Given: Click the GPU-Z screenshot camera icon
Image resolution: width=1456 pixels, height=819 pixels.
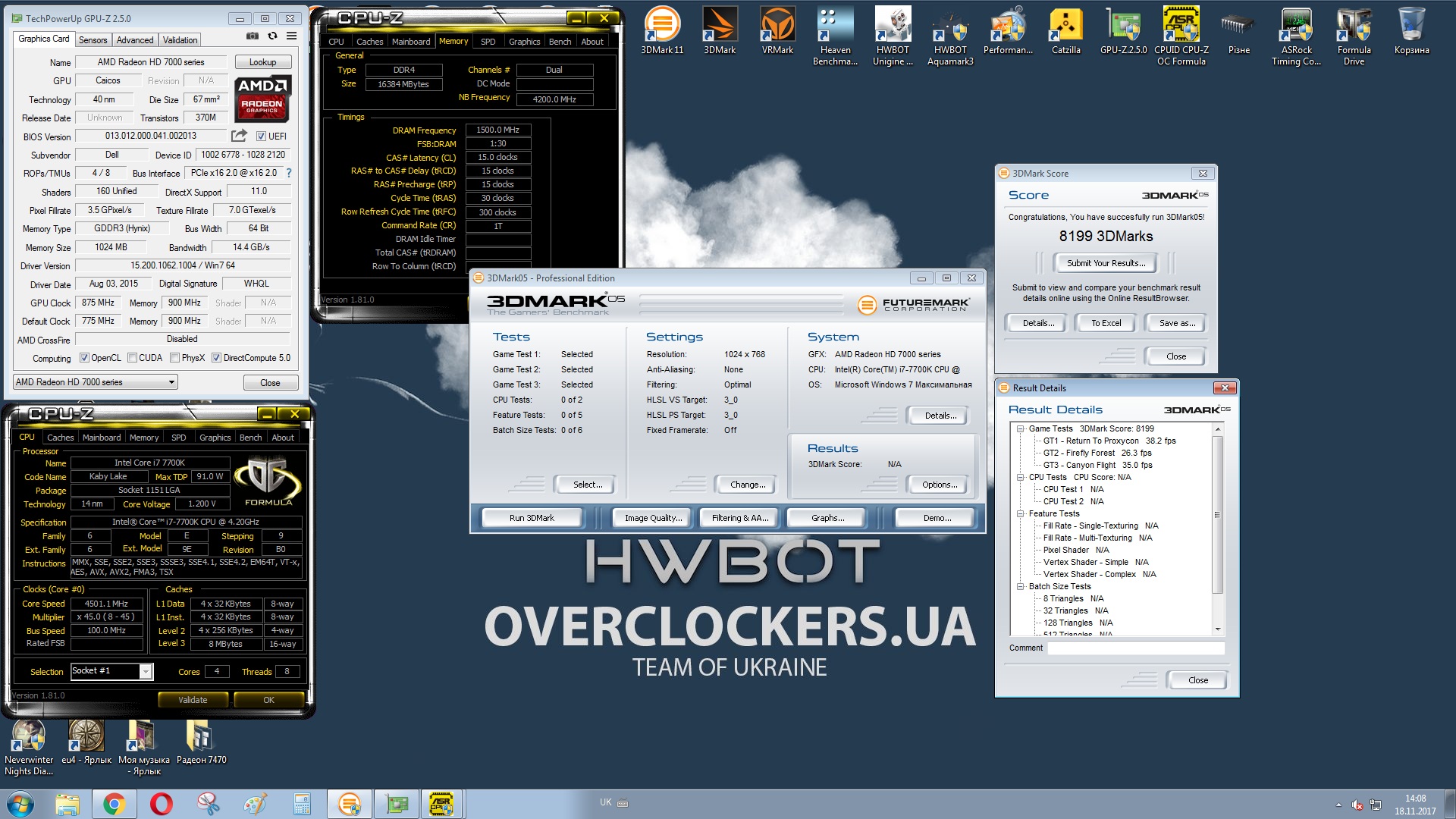Looking at the screenshot, I should [253, 36].
